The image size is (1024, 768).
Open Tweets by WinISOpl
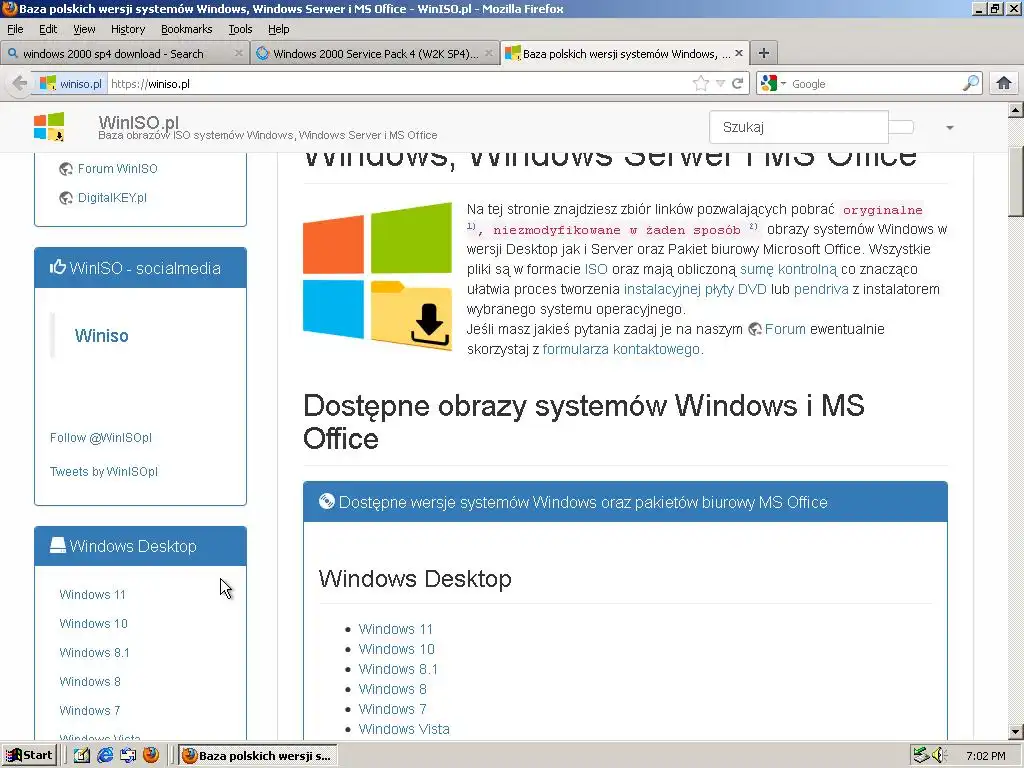[x=104, y=472]
